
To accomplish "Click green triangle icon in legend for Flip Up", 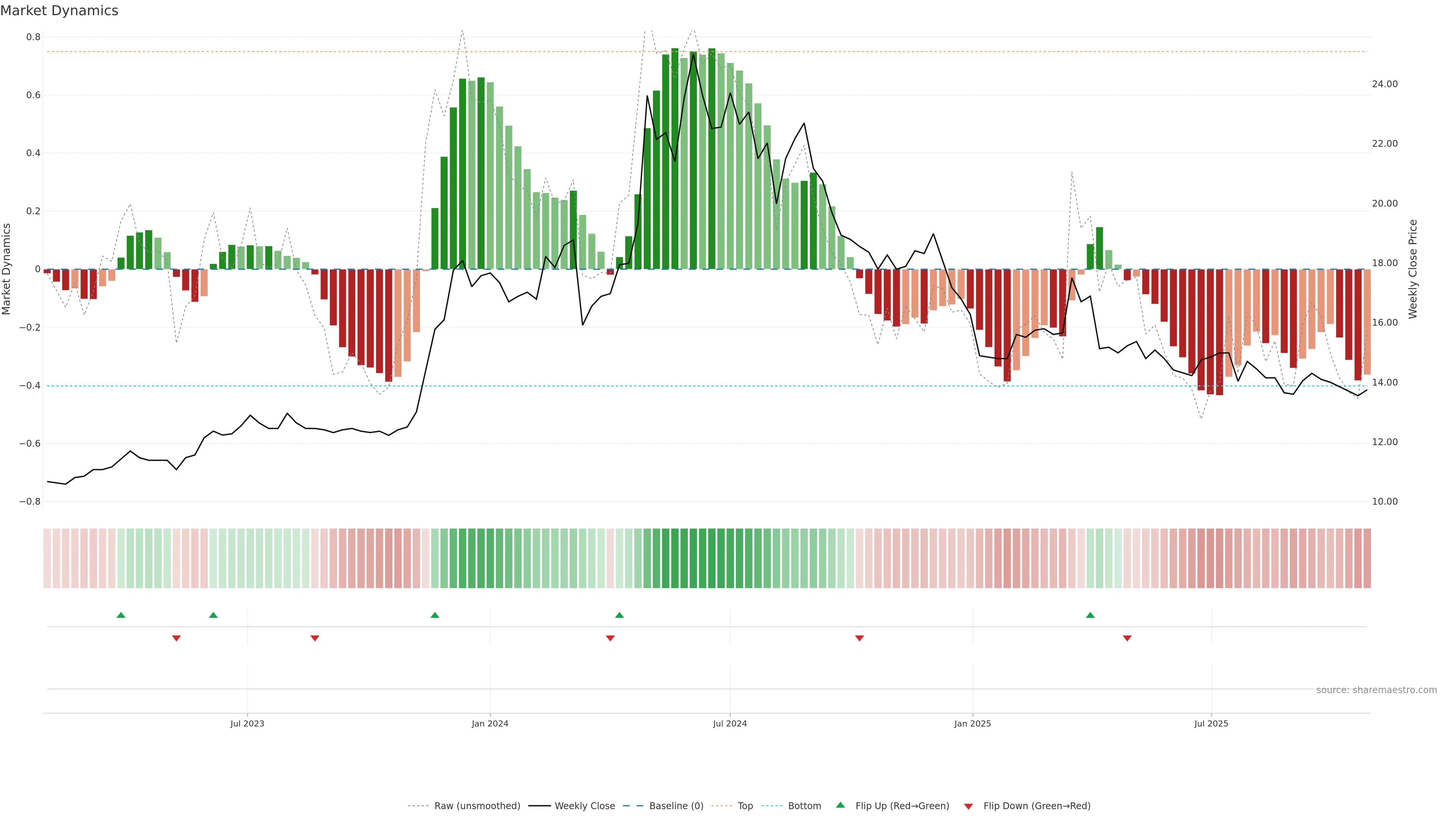I will (841, 805).
